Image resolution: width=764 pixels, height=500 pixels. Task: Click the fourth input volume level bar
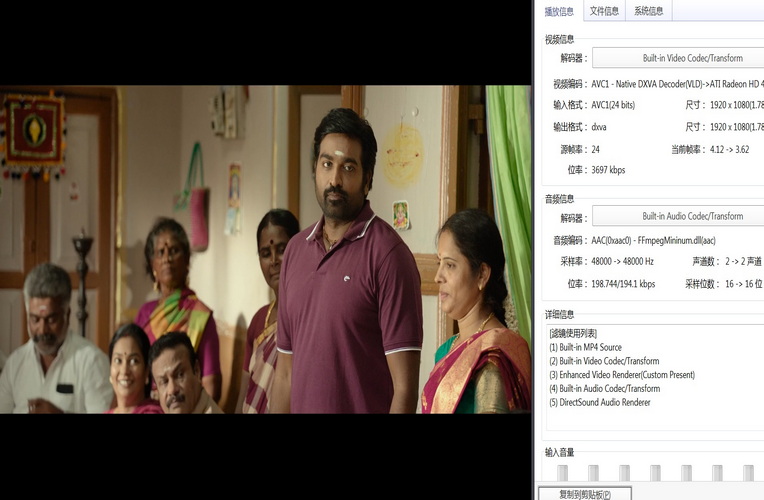point(655,472)
